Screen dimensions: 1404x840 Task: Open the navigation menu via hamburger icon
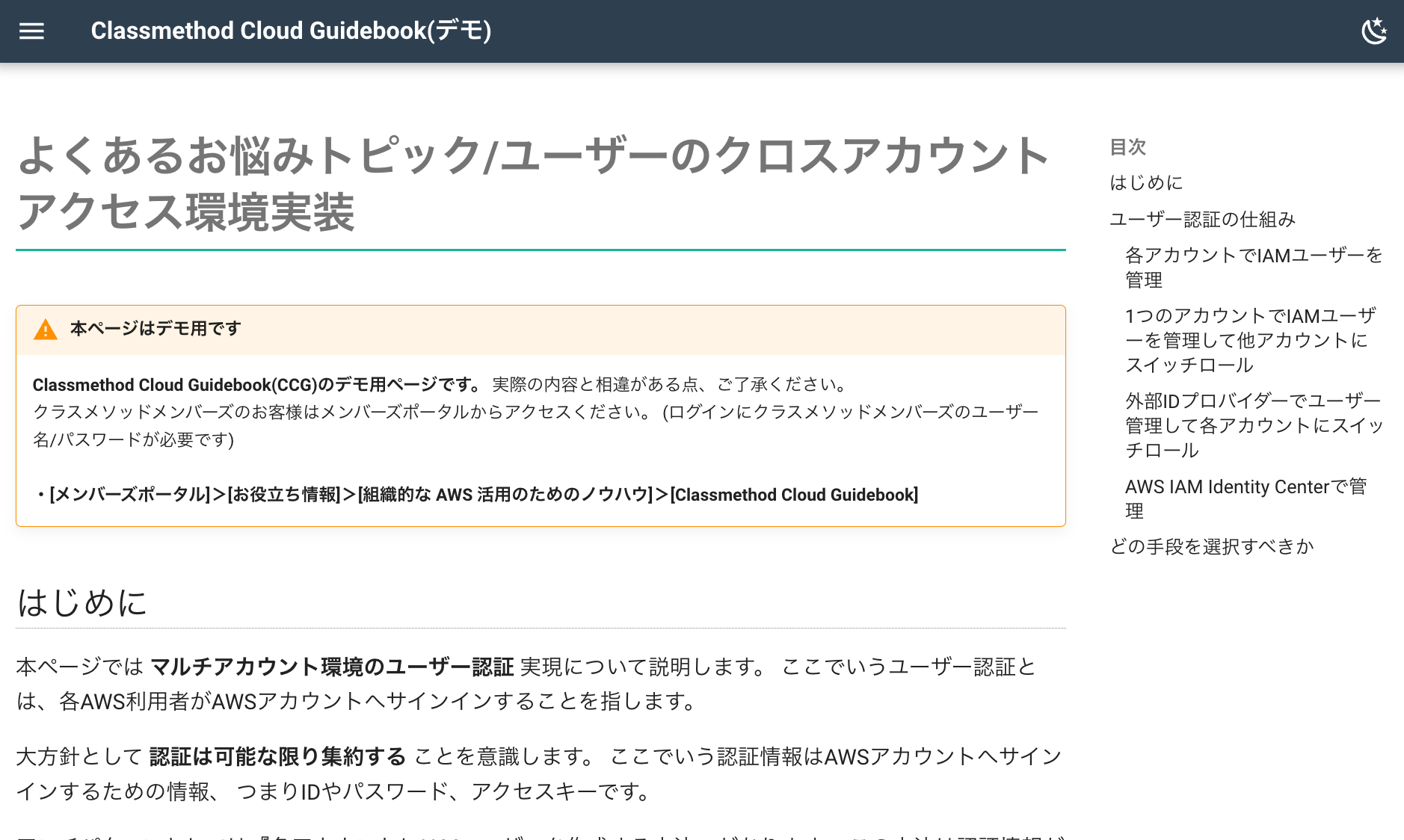click(x=31, y=31)
